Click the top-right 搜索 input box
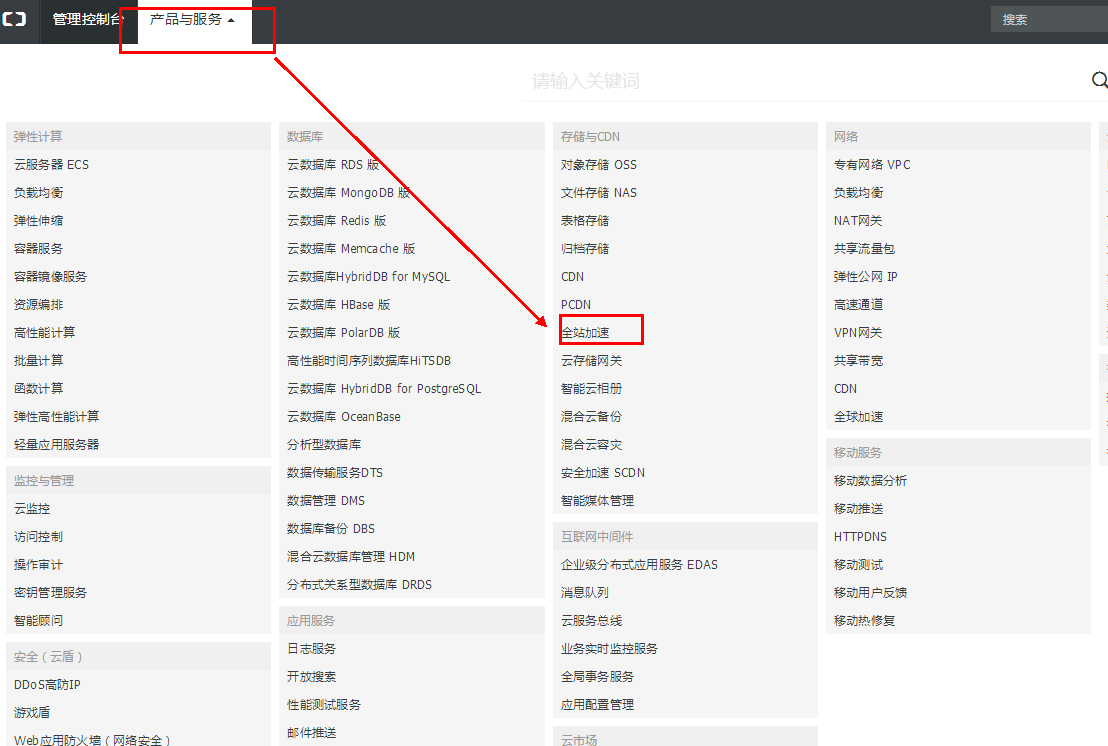1108x746 pixels. click(x=1050, y=20)
